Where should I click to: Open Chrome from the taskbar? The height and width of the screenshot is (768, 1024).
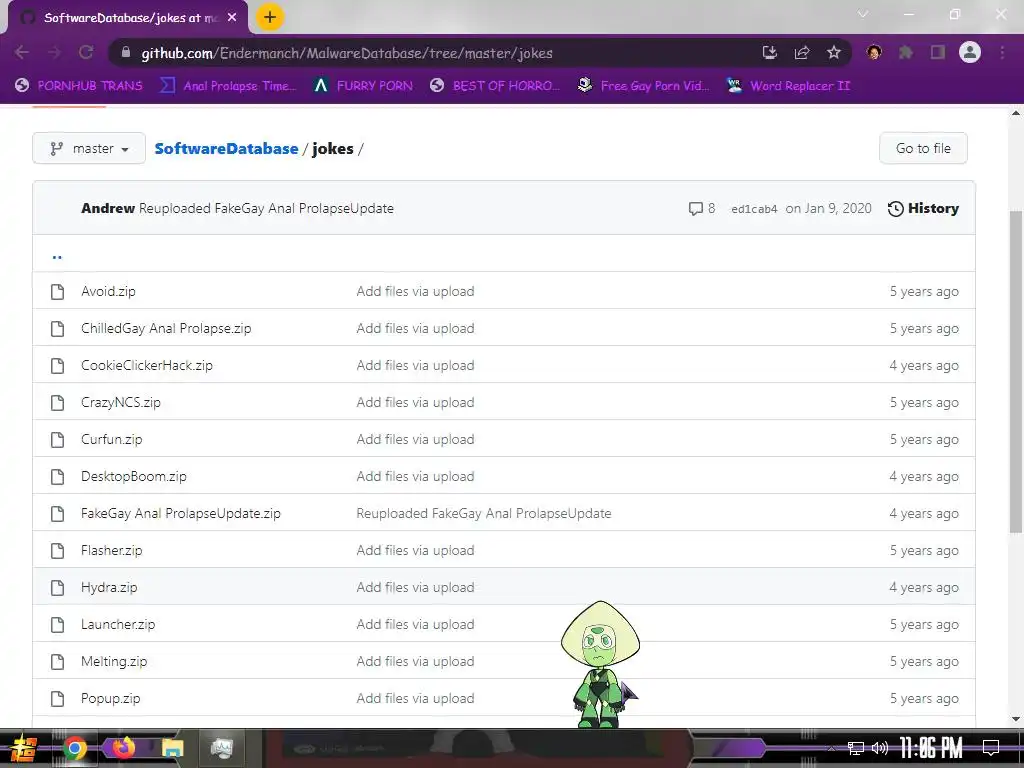pos(74,748)
